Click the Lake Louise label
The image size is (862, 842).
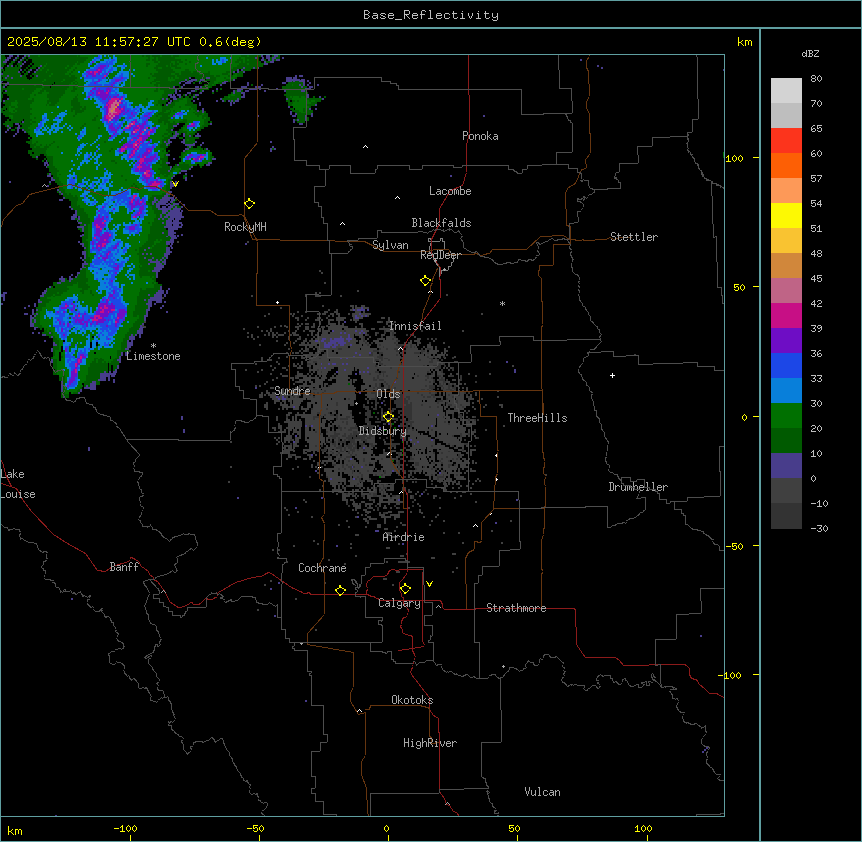click(18, 484)
